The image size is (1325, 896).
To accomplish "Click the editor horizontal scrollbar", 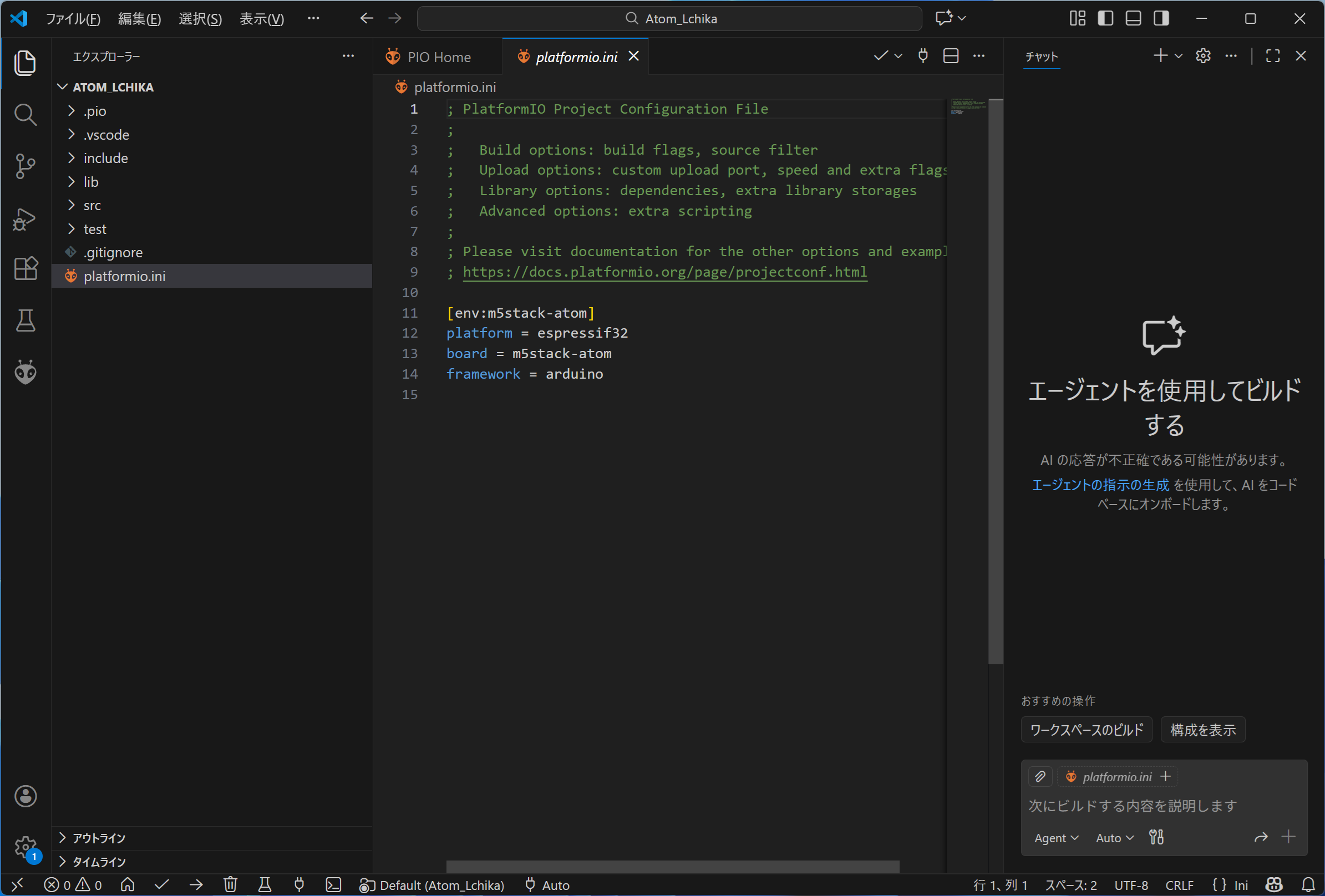I will click(672, 867).
